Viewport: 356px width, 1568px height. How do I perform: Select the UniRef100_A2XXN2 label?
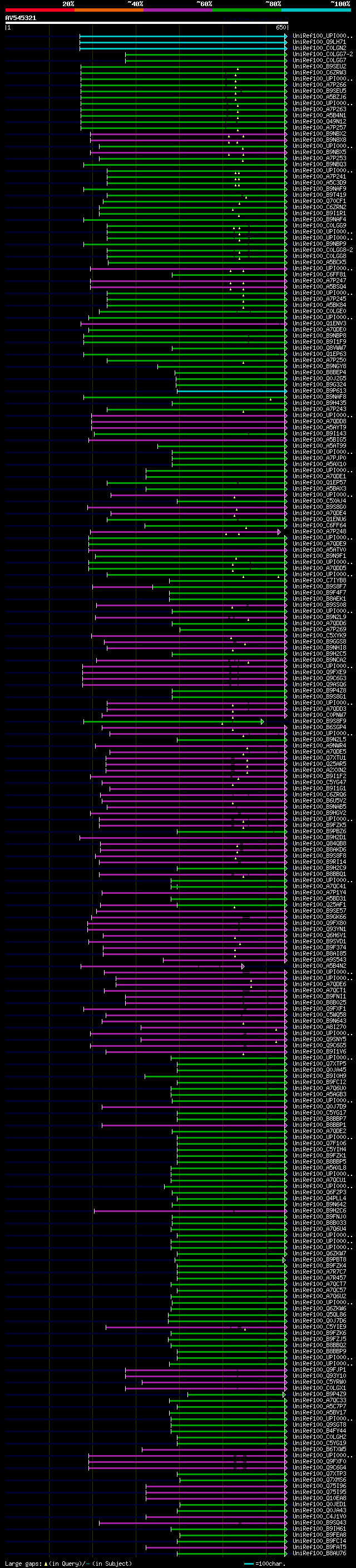[319, 769]
